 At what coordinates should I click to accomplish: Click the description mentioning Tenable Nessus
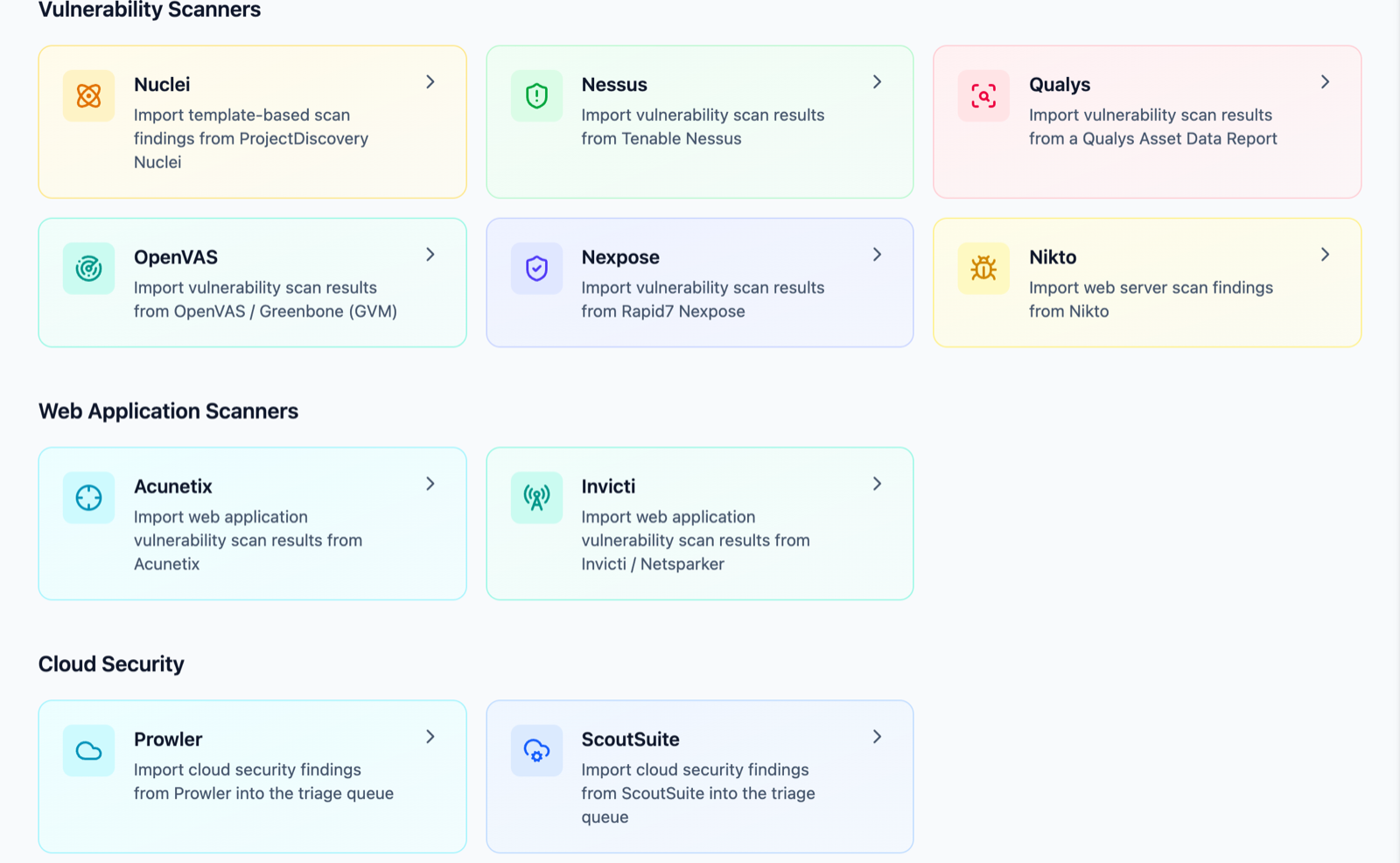pyautogui.click(x=703, y=126)
